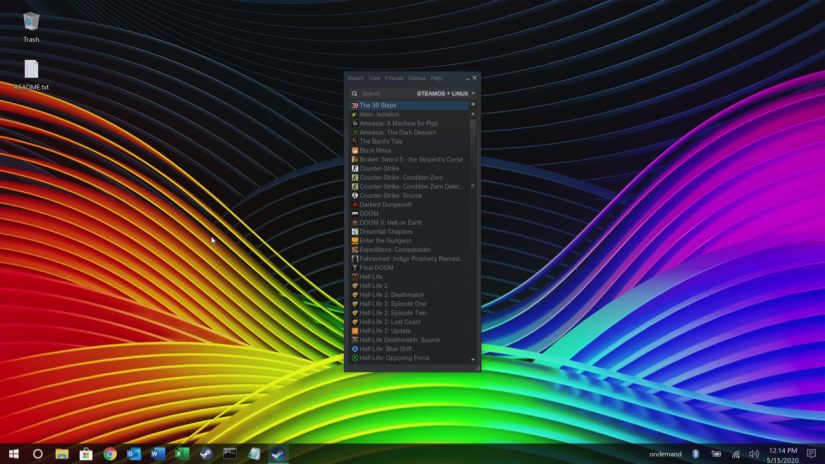This screenshot has height=464, width=825.
Task: Click the search magnifier icon in Steam
Action: [354, 93]
